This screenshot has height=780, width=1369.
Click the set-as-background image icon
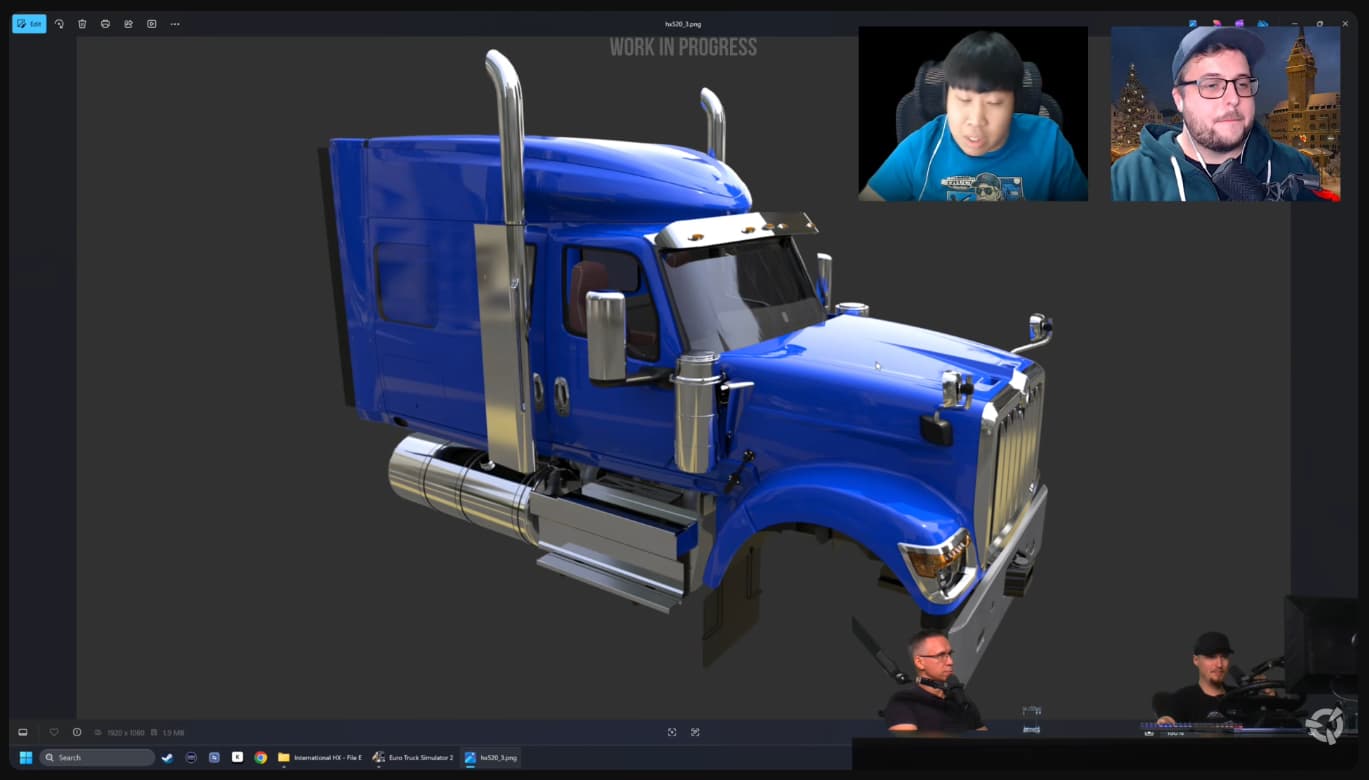128,24
